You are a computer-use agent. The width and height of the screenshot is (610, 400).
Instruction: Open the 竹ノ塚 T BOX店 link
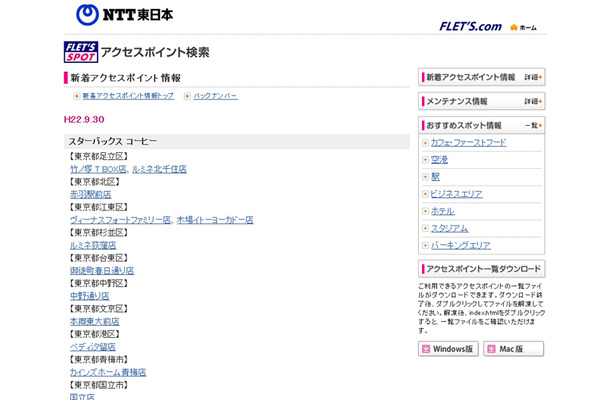98,169
